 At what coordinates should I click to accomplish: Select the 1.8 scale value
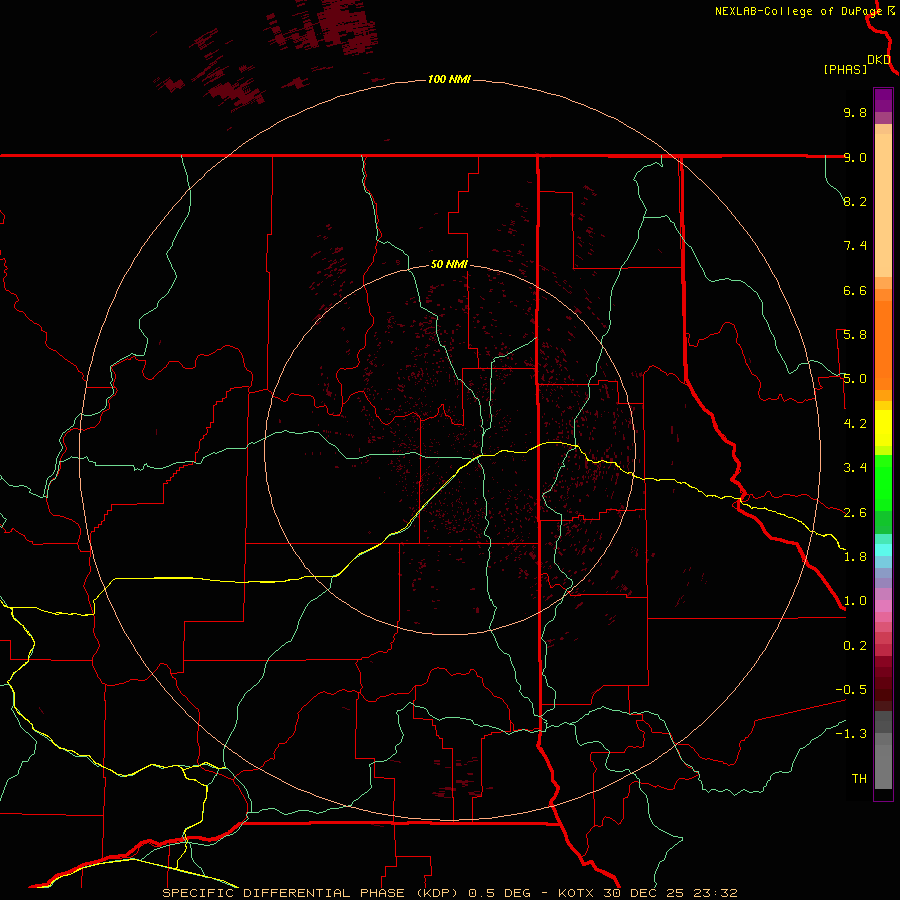(855, 557)
